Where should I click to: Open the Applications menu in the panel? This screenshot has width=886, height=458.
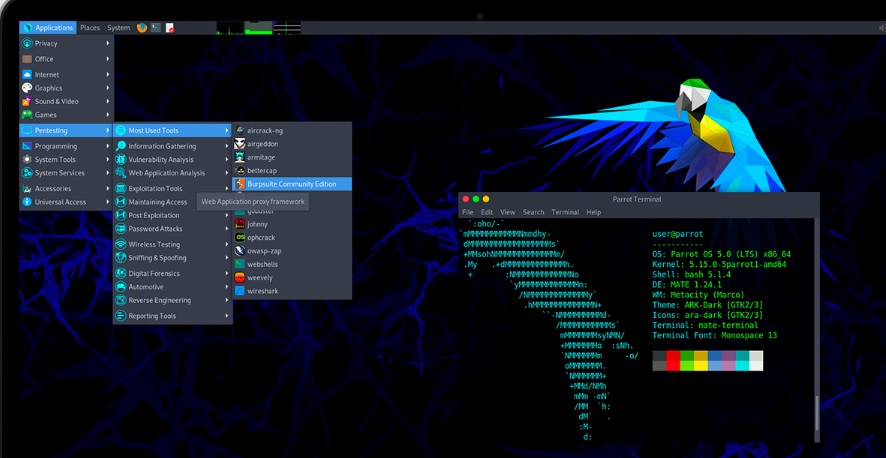click(x=47, y=28)
